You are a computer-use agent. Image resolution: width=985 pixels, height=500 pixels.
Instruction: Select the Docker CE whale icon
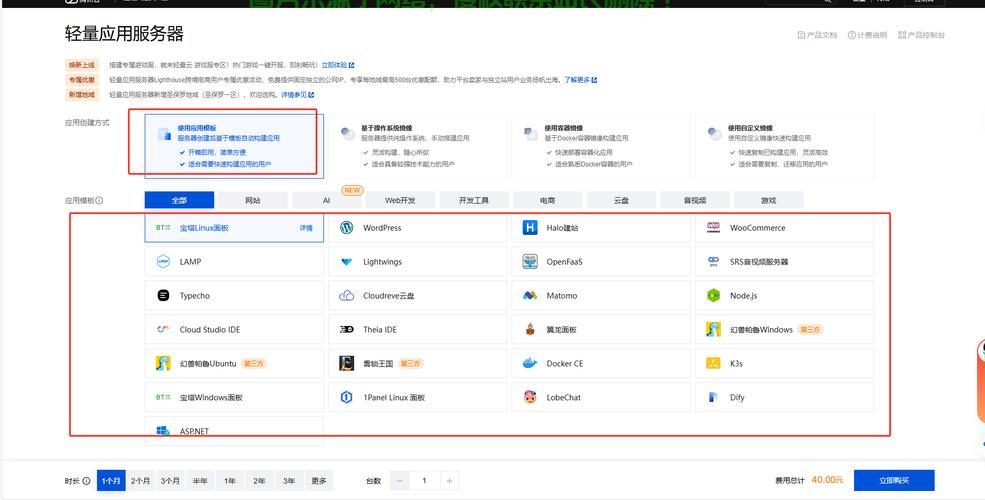[530, 364]
